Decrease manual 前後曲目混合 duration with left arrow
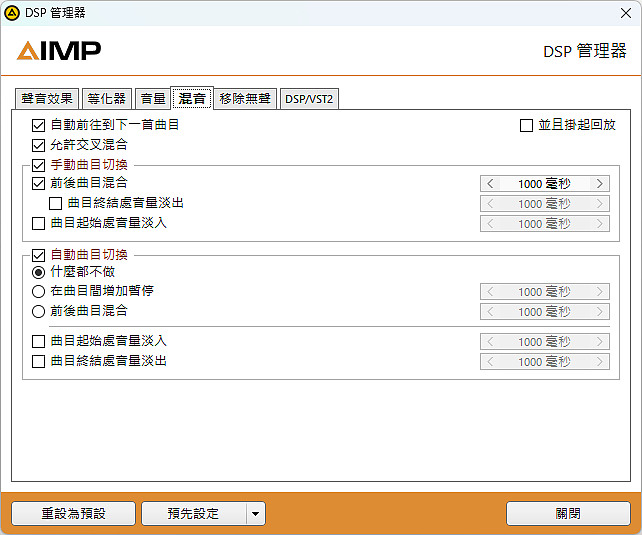The width and height of the screenshot is (642, 535). coord(490,183)
